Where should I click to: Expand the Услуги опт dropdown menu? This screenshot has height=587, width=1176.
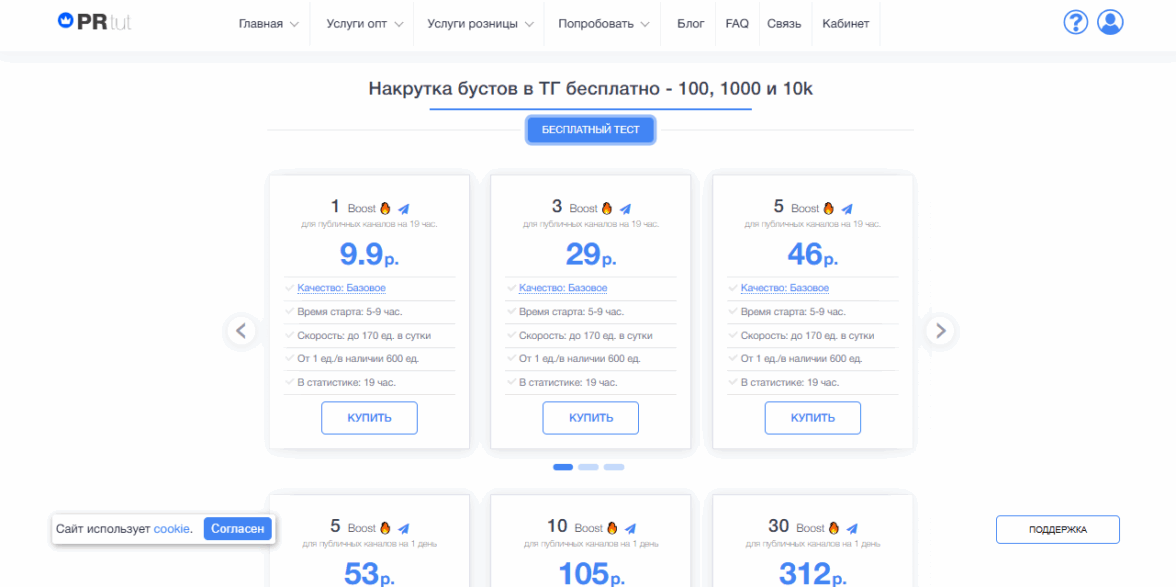click(364, 24)
